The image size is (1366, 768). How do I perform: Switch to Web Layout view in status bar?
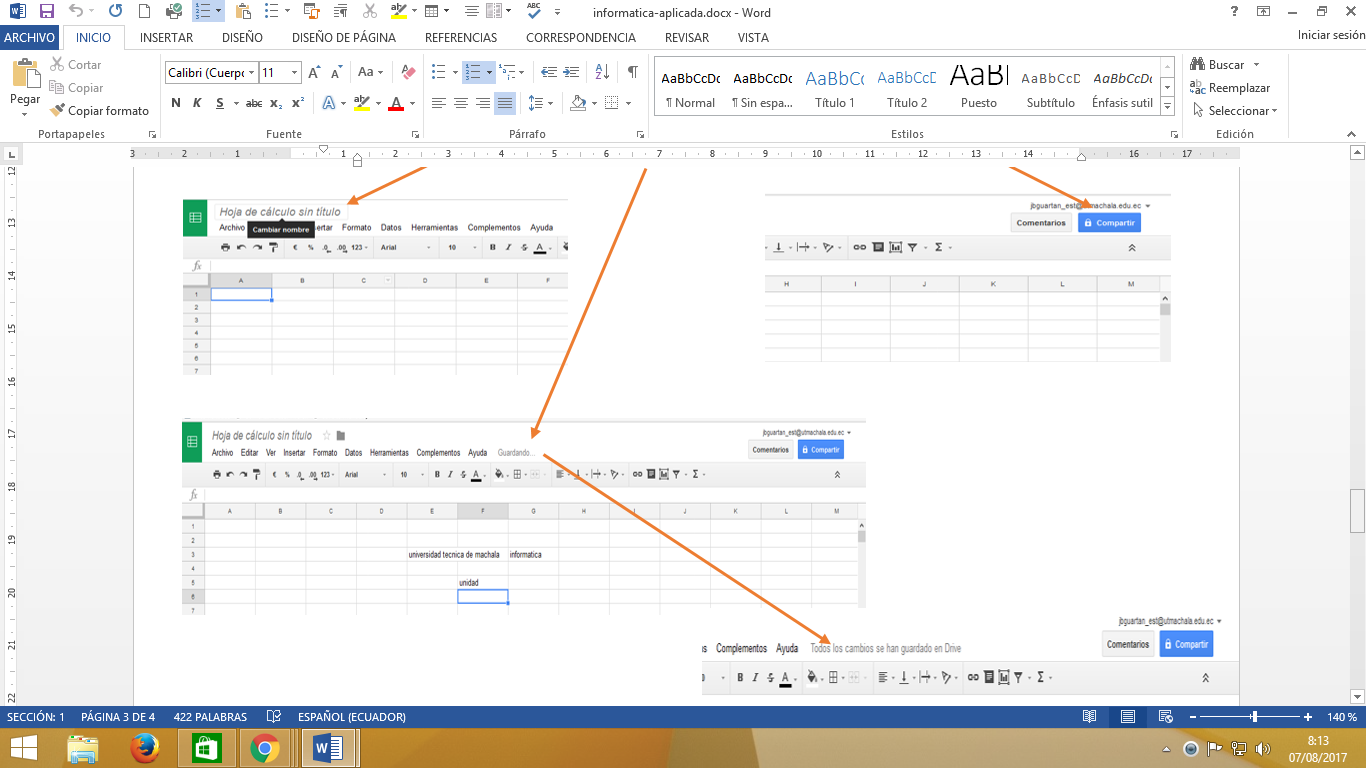pyautogui.click(x=1165, y=717)
